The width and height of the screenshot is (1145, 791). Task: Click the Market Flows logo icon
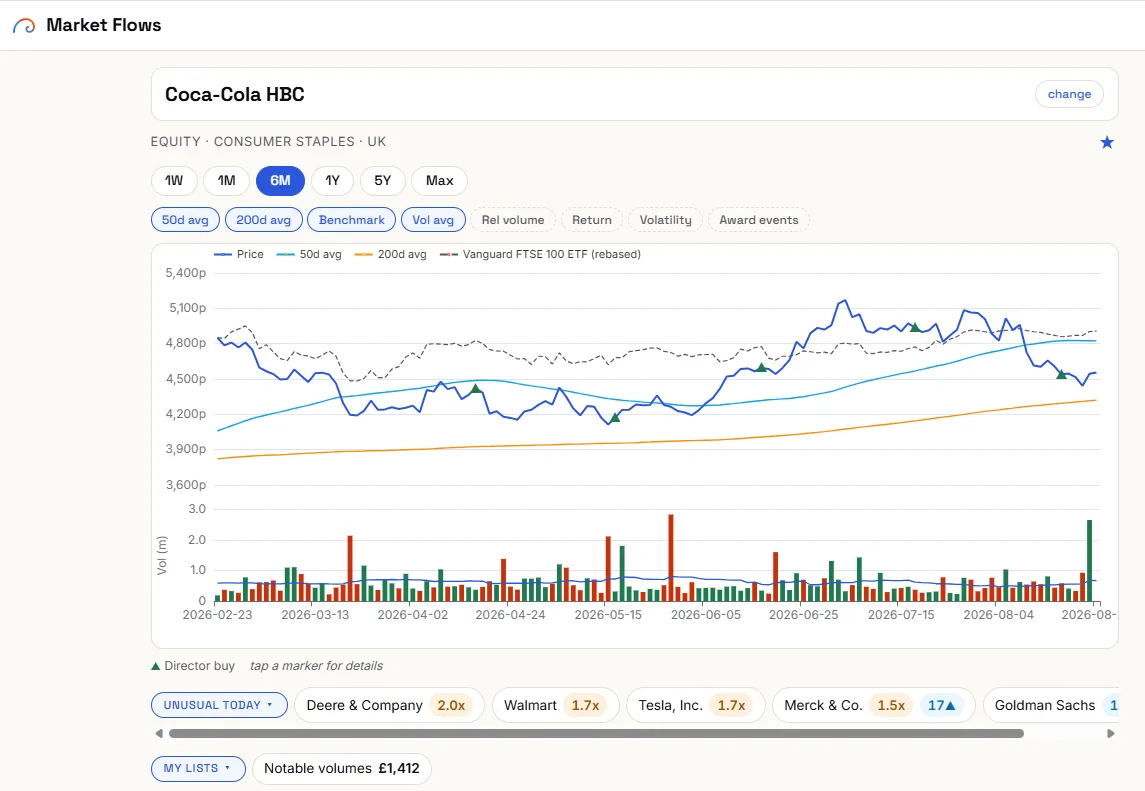click(24, 26)
